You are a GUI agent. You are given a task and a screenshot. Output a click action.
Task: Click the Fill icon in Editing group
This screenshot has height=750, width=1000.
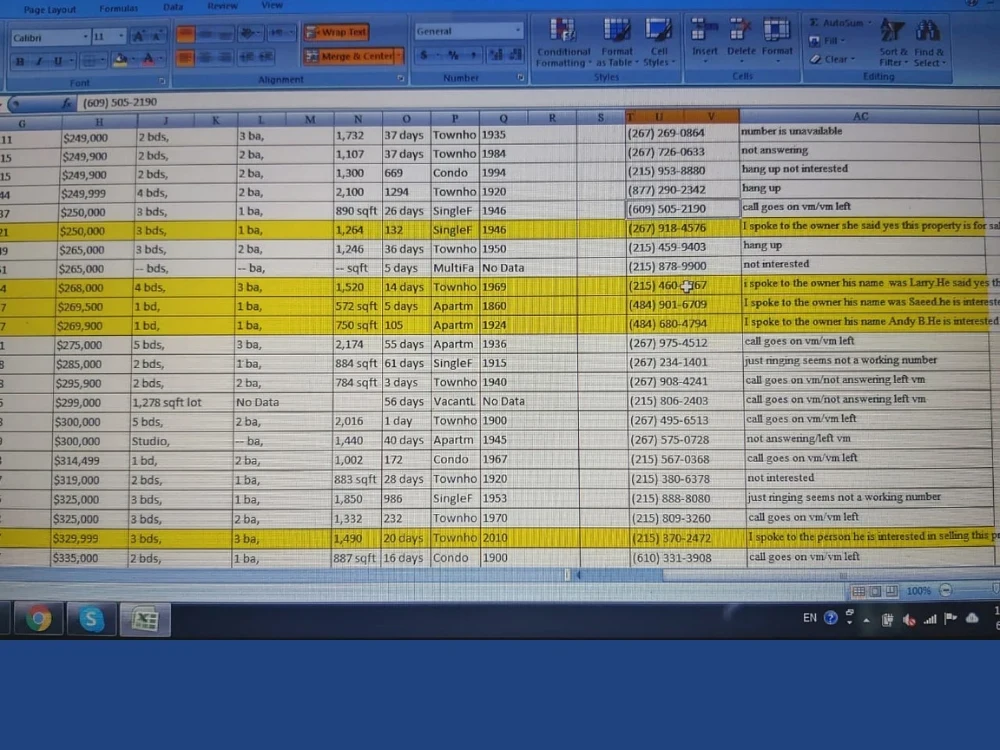[x=814, y=41]
